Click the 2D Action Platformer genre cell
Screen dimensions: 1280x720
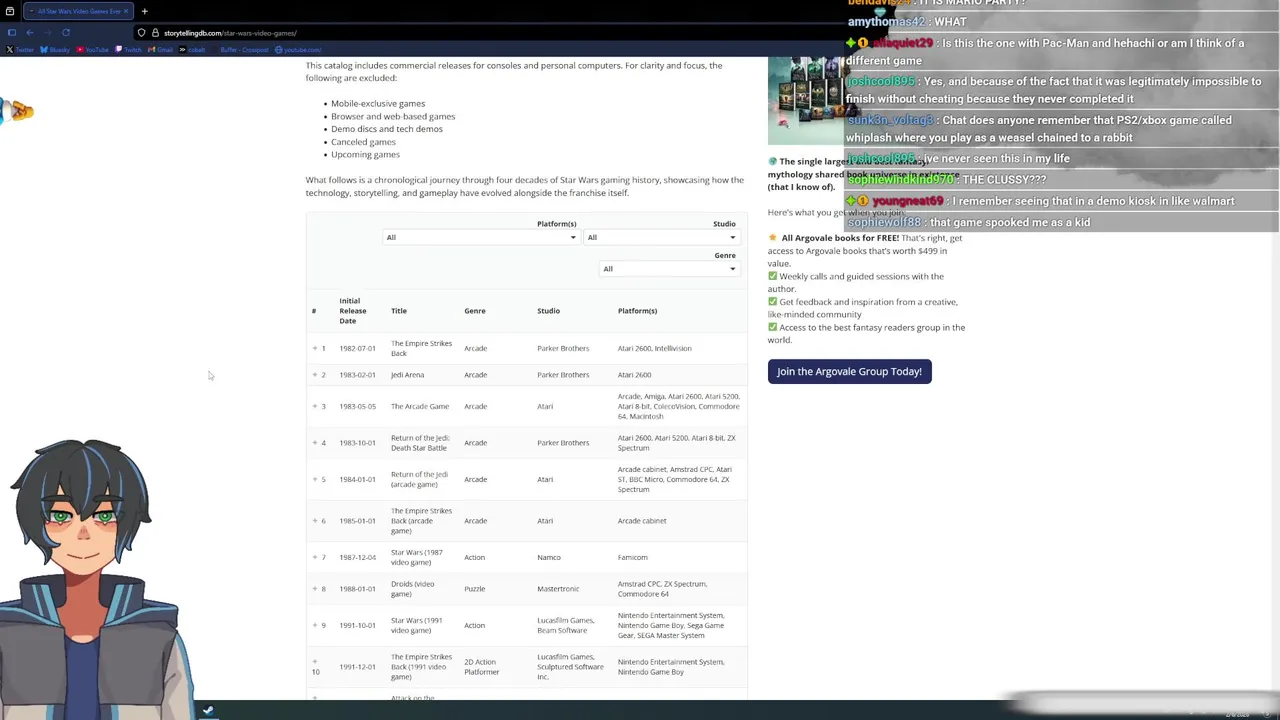pos(482,667)
